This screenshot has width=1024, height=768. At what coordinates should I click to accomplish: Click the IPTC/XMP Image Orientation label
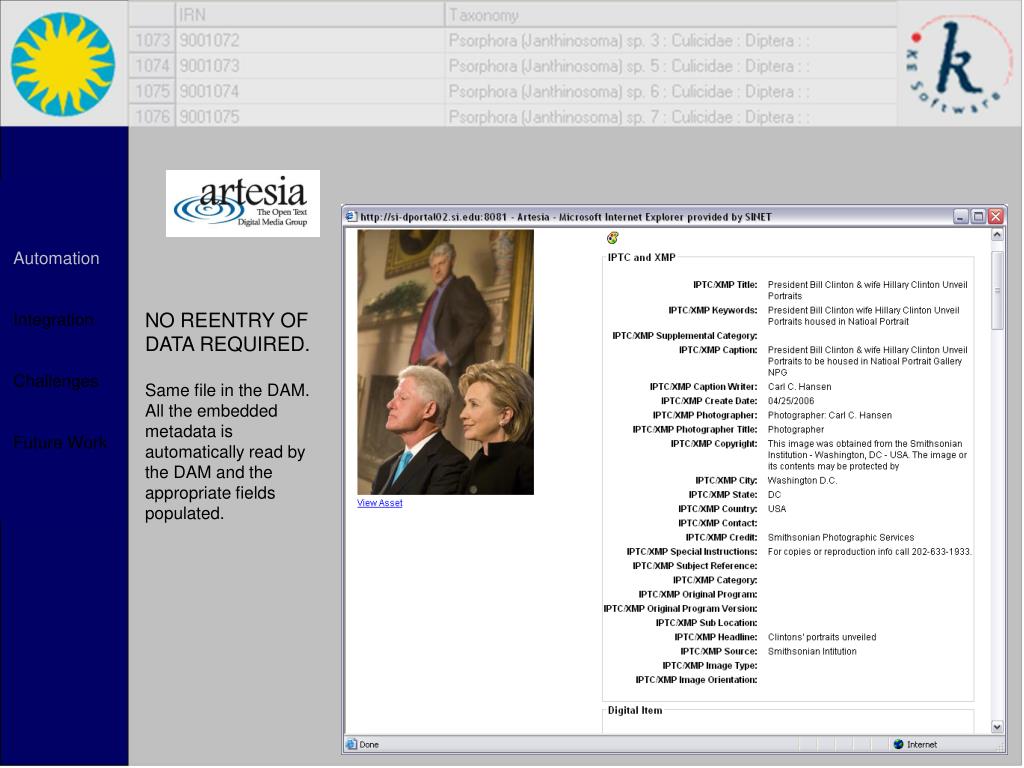696,680
